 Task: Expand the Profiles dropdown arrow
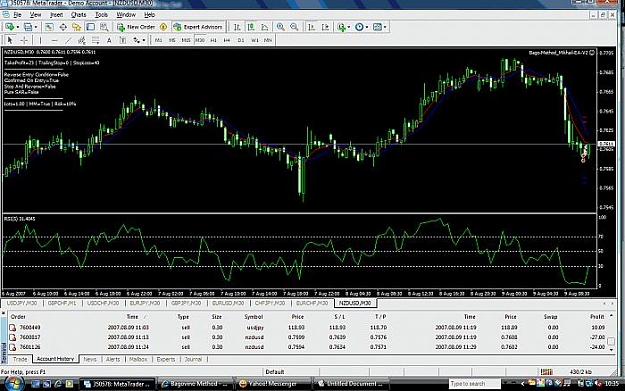36,27
